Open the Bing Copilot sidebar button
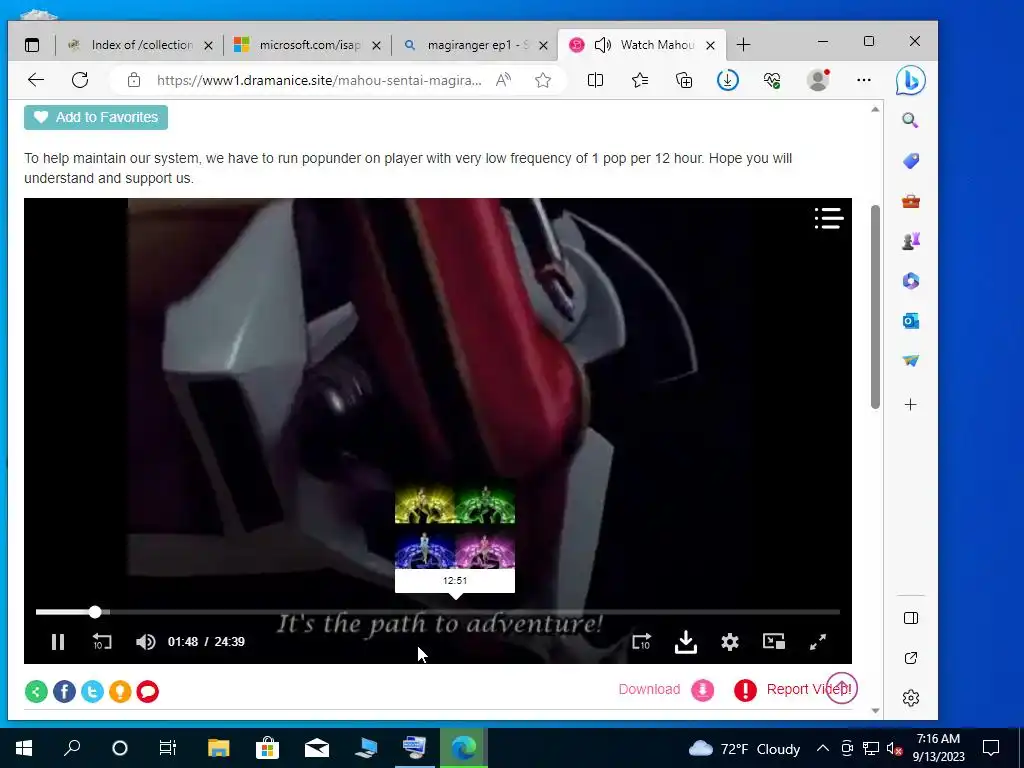Image resolution: width=1024 pixels, height=768 pixels. click(910, 81)
